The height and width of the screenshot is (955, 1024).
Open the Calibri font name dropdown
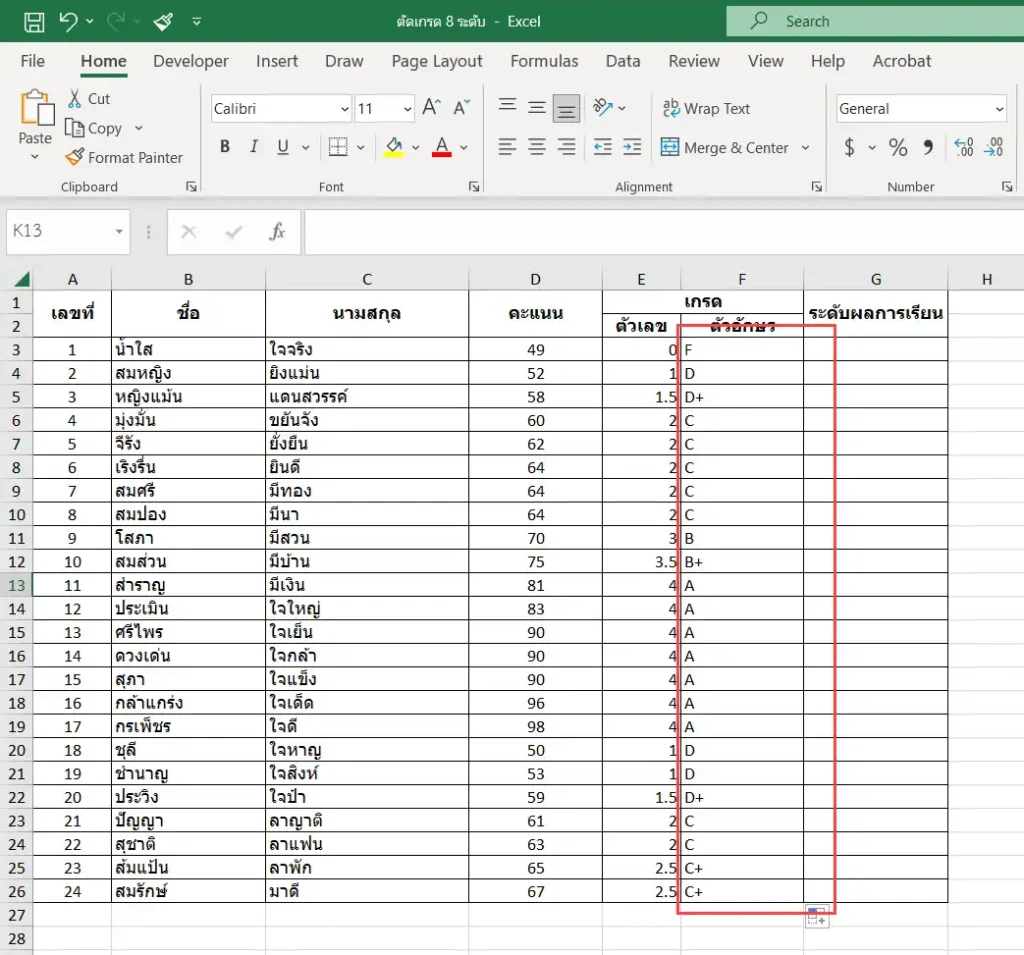(x=345, y=109)
